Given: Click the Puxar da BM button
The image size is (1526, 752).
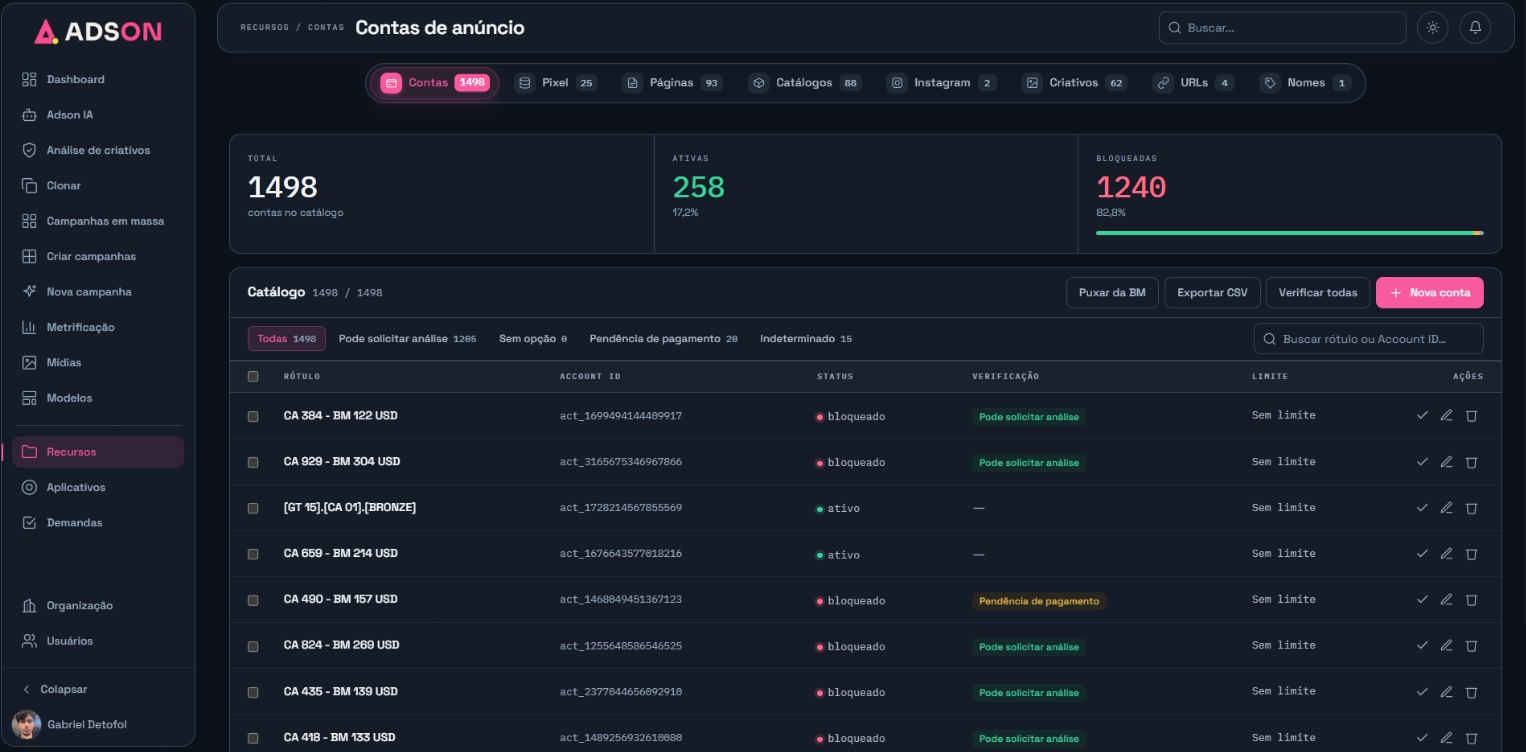Looking at the screenshot, I should tap(1112, 293).
